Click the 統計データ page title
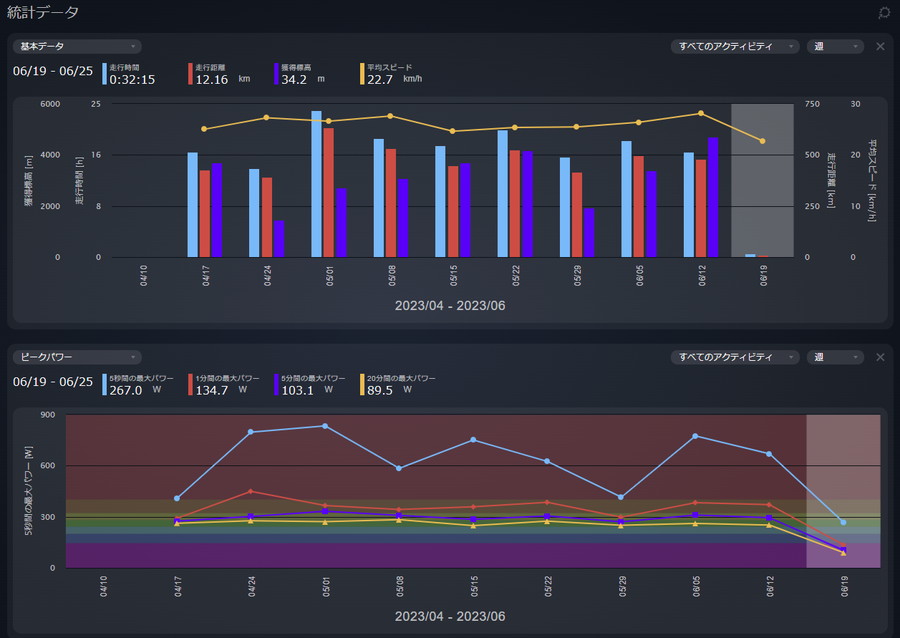This screenshot has width=900, height=638. coord(43,13)
